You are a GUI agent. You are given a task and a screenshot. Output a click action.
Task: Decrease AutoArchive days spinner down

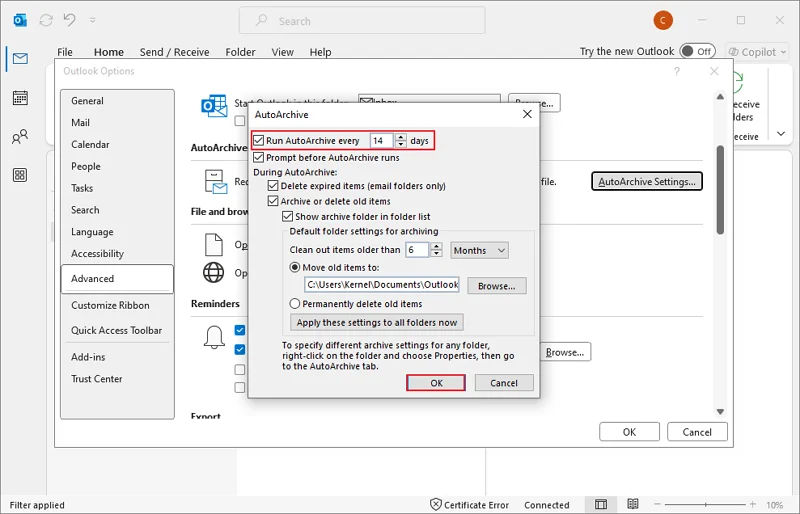point(401,144)
